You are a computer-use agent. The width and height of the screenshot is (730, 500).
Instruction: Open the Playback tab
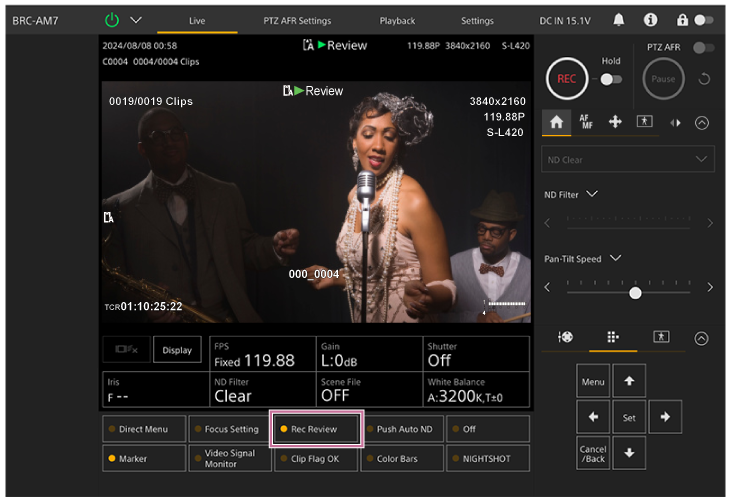[x=397, y=20]
